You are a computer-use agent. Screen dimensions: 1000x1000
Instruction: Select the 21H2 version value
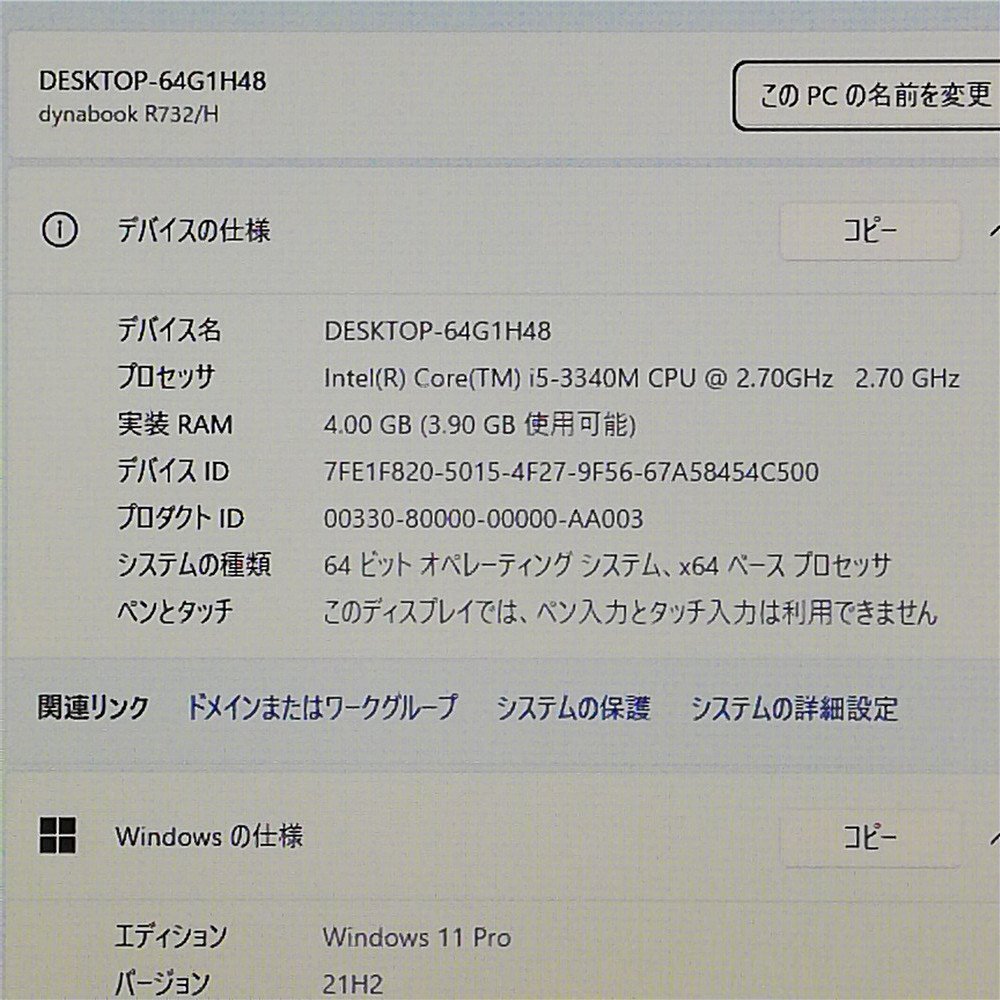[353, 985]
